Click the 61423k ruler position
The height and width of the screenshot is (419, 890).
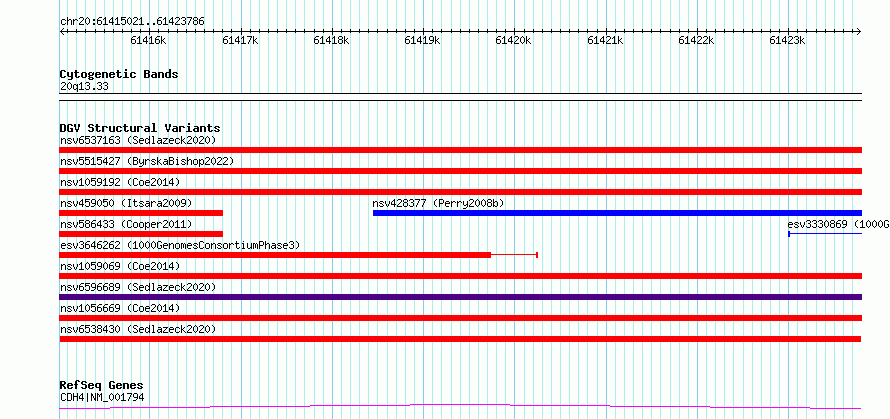788,40
